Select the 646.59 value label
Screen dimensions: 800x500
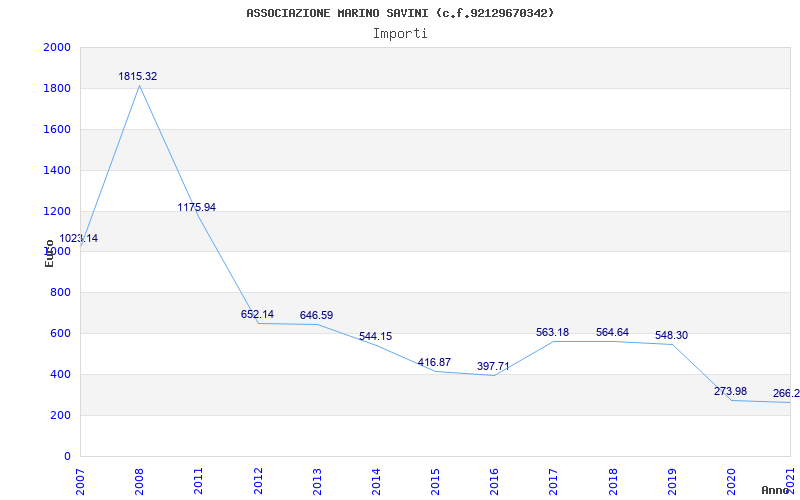316,315
